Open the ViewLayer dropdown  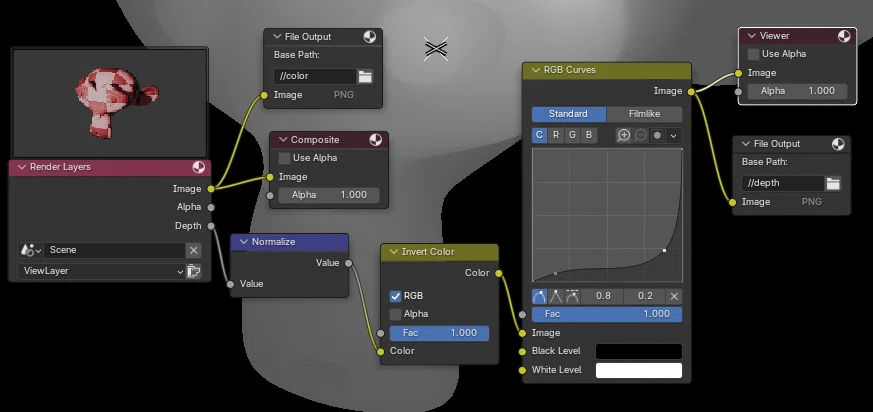[x=101, y=271]
